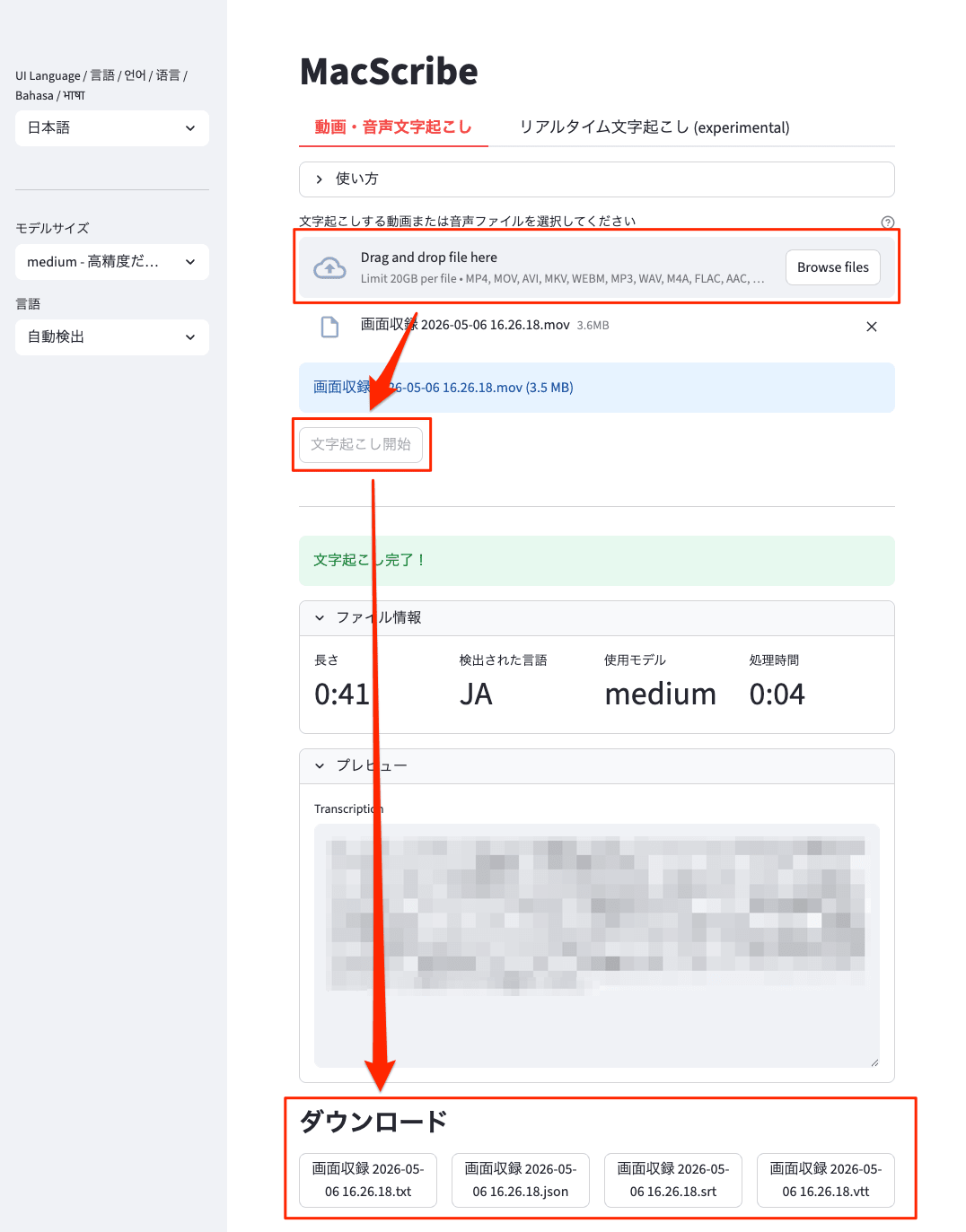Download the 16.26.18.json file

tap(521, 1180)
